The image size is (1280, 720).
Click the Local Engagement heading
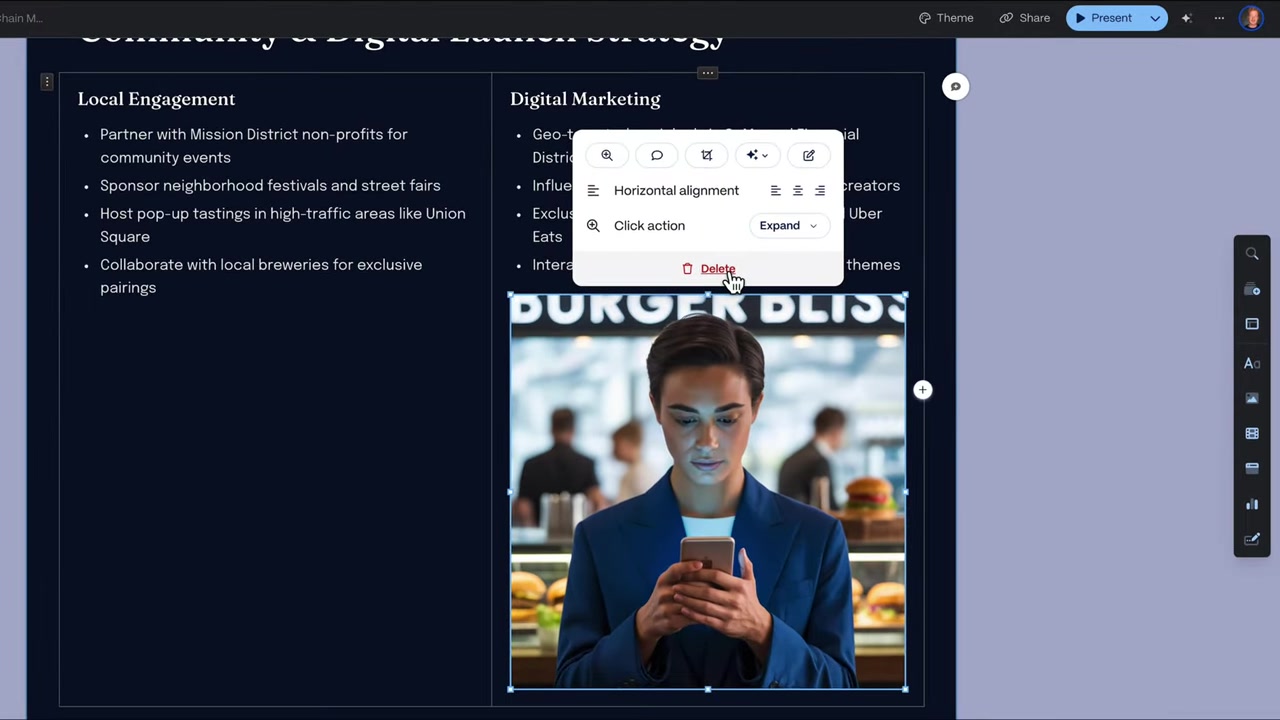(x=157, y=99)
